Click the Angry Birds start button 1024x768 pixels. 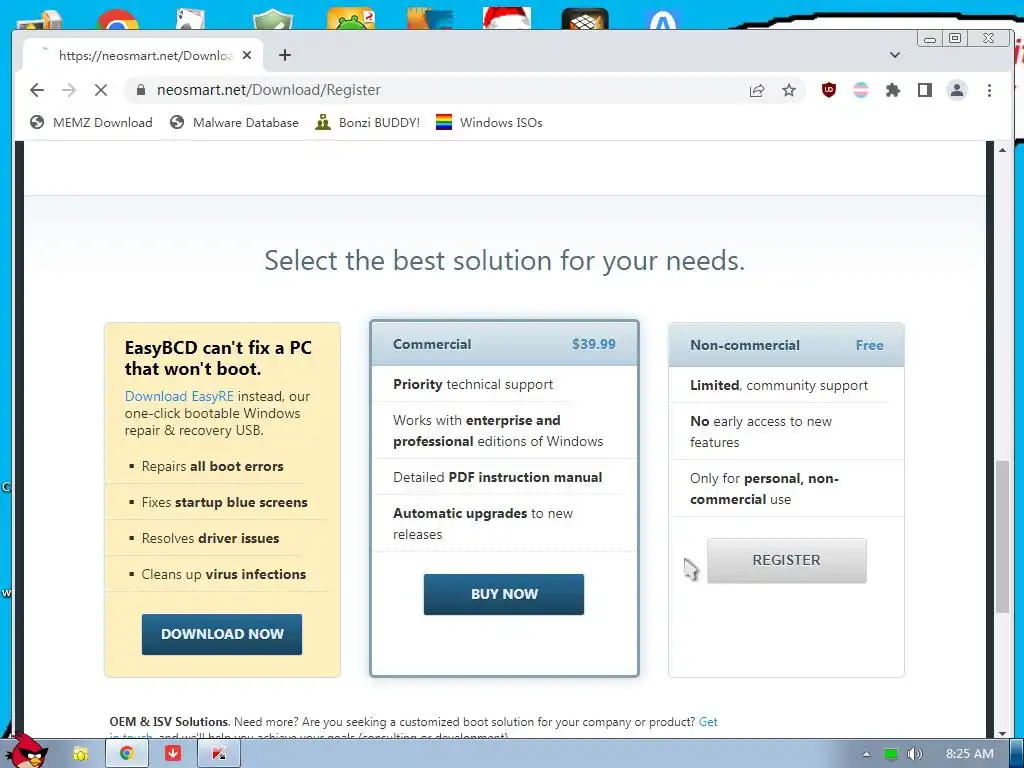click(x=26, y=751)
